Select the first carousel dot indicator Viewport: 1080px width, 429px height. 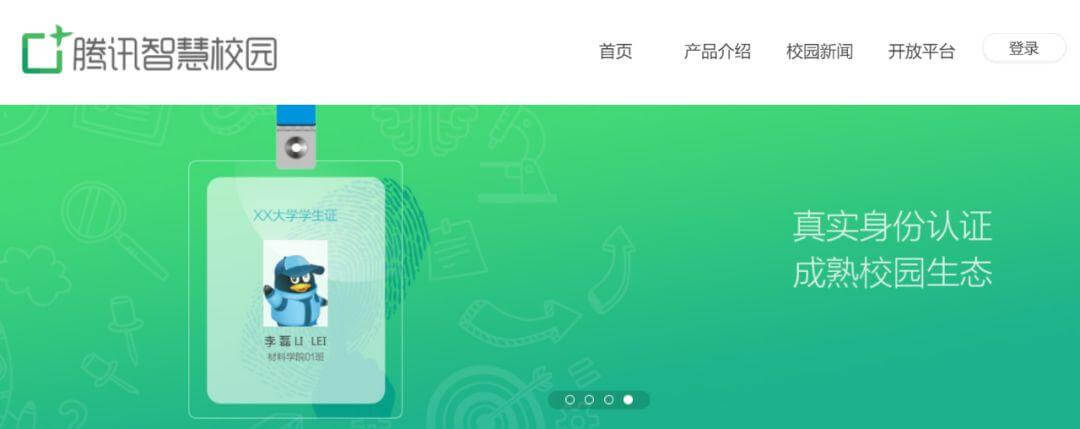click(570, 399)
